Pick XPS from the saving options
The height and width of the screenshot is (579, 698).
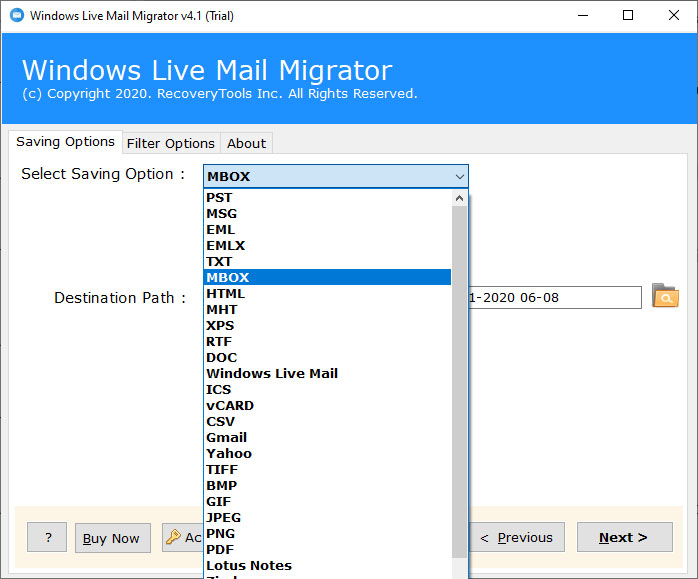[x=327, y=326]
